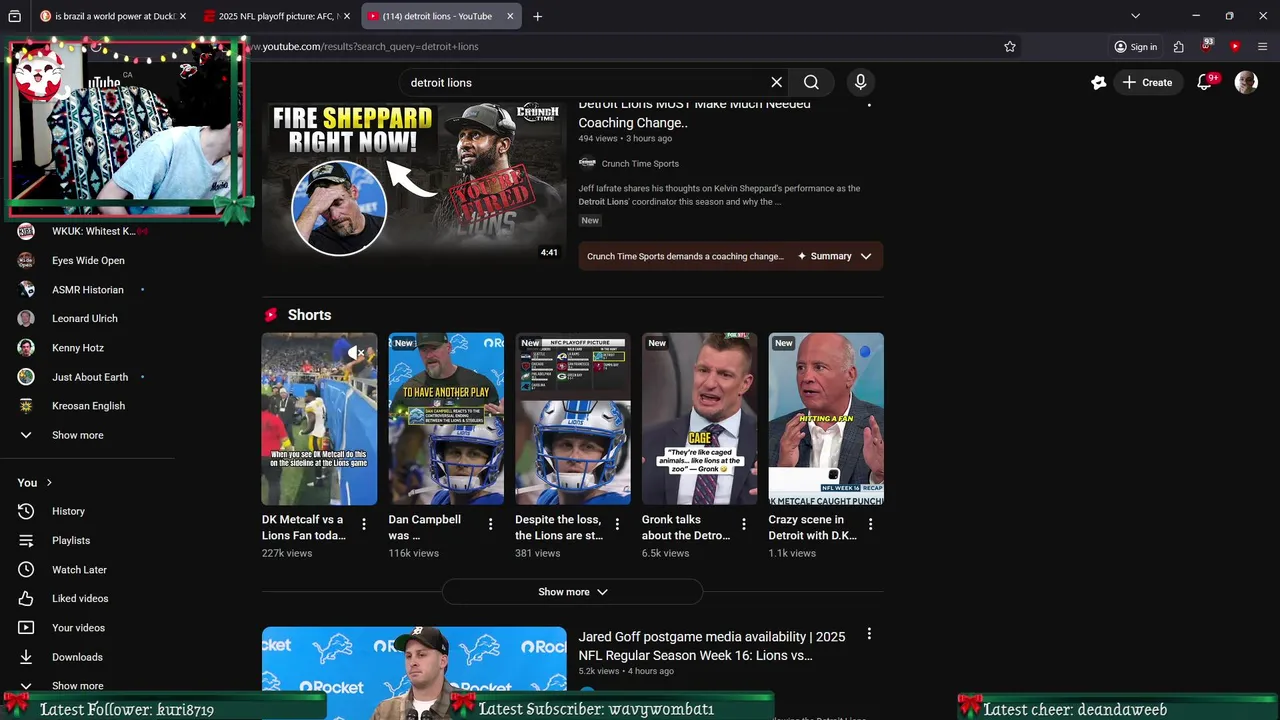Click the magnifier search button
Screen dimensions: 1280x720
811,82
